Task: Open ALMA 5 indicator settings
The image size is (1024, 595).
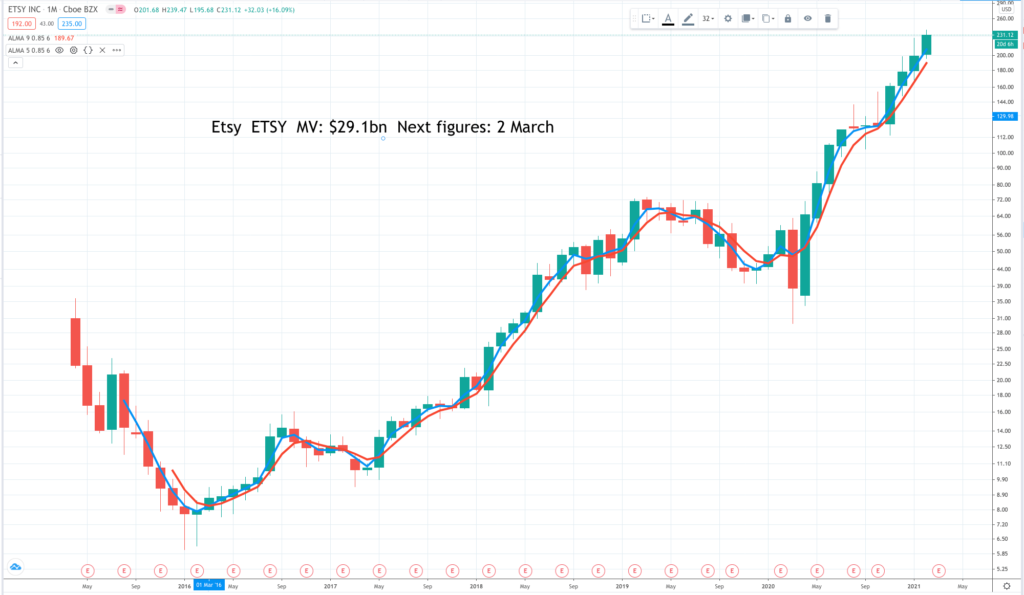Action: point(74,50)
